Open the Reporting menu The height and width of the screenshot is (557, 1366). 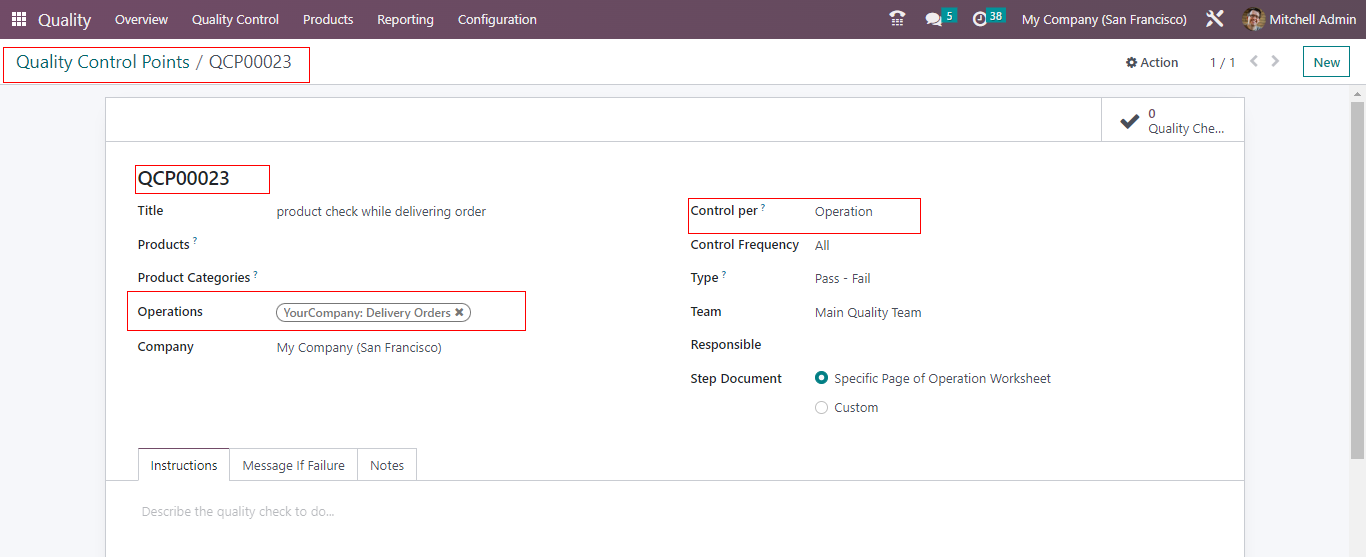(405, 19)
